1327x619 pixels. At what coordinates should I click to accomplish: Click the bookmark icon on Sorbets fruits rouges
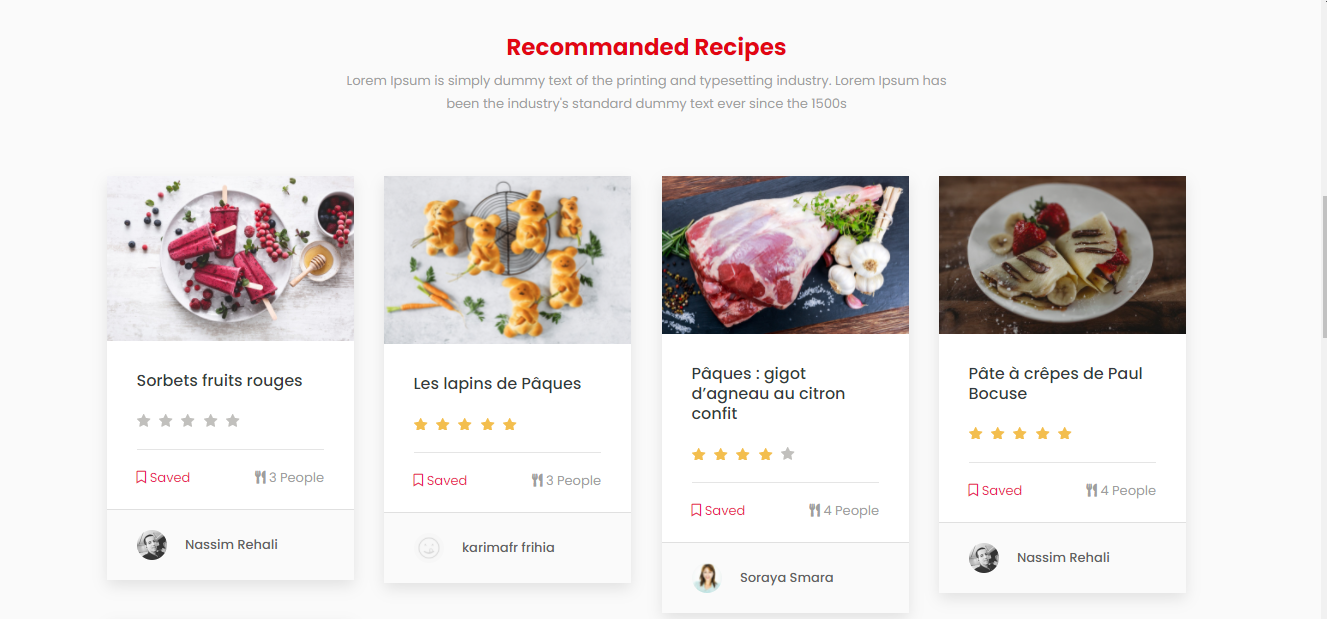click(141, 477)
